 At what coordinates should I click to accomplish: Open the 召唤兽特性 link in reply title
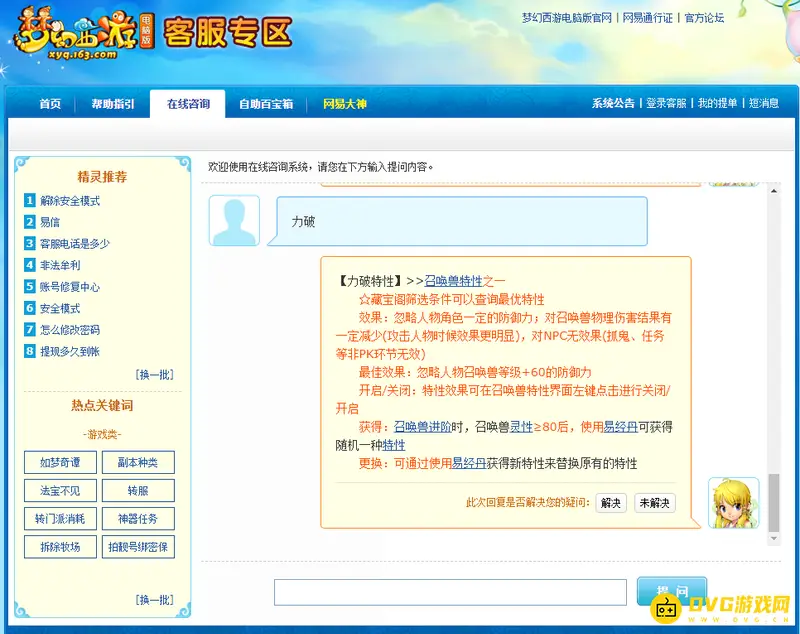pyautogui.click(x=453, y=281)
